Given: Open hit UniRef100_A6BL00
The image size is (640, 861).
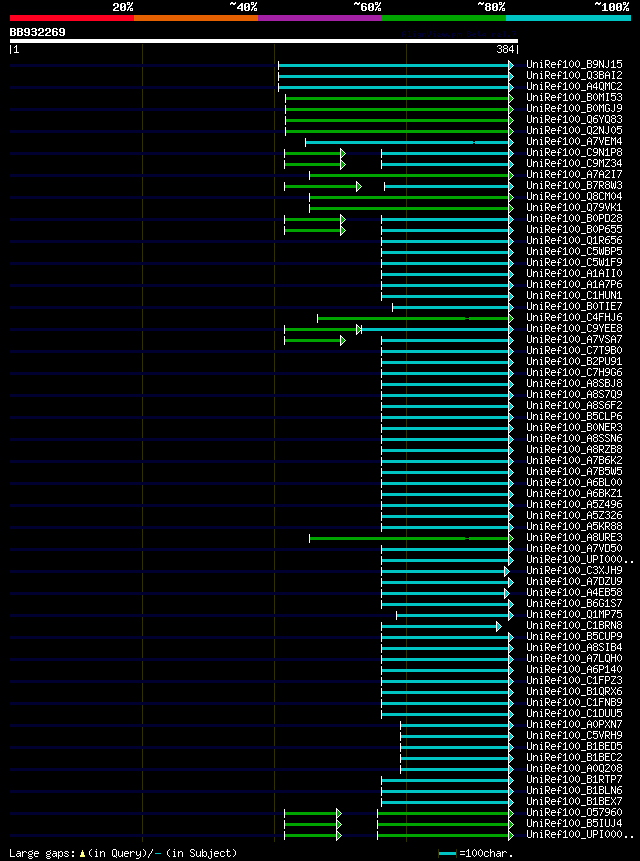Looking at the screenshot, I should click(x=574, y=482).
